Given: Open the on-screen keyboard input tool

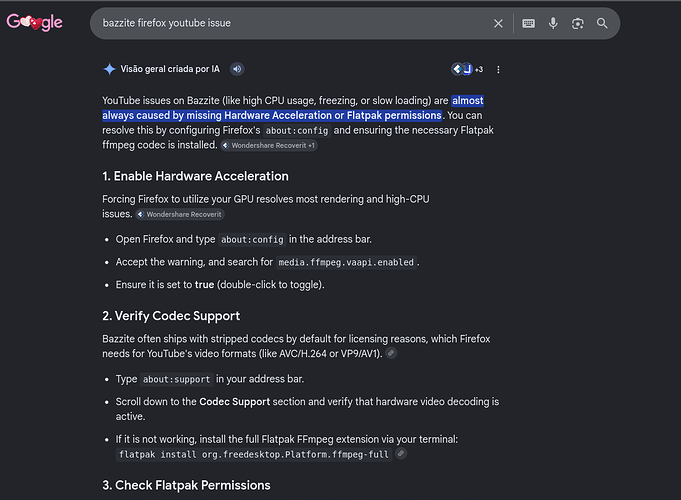Looking at the screenshot, I should [528, 23].
